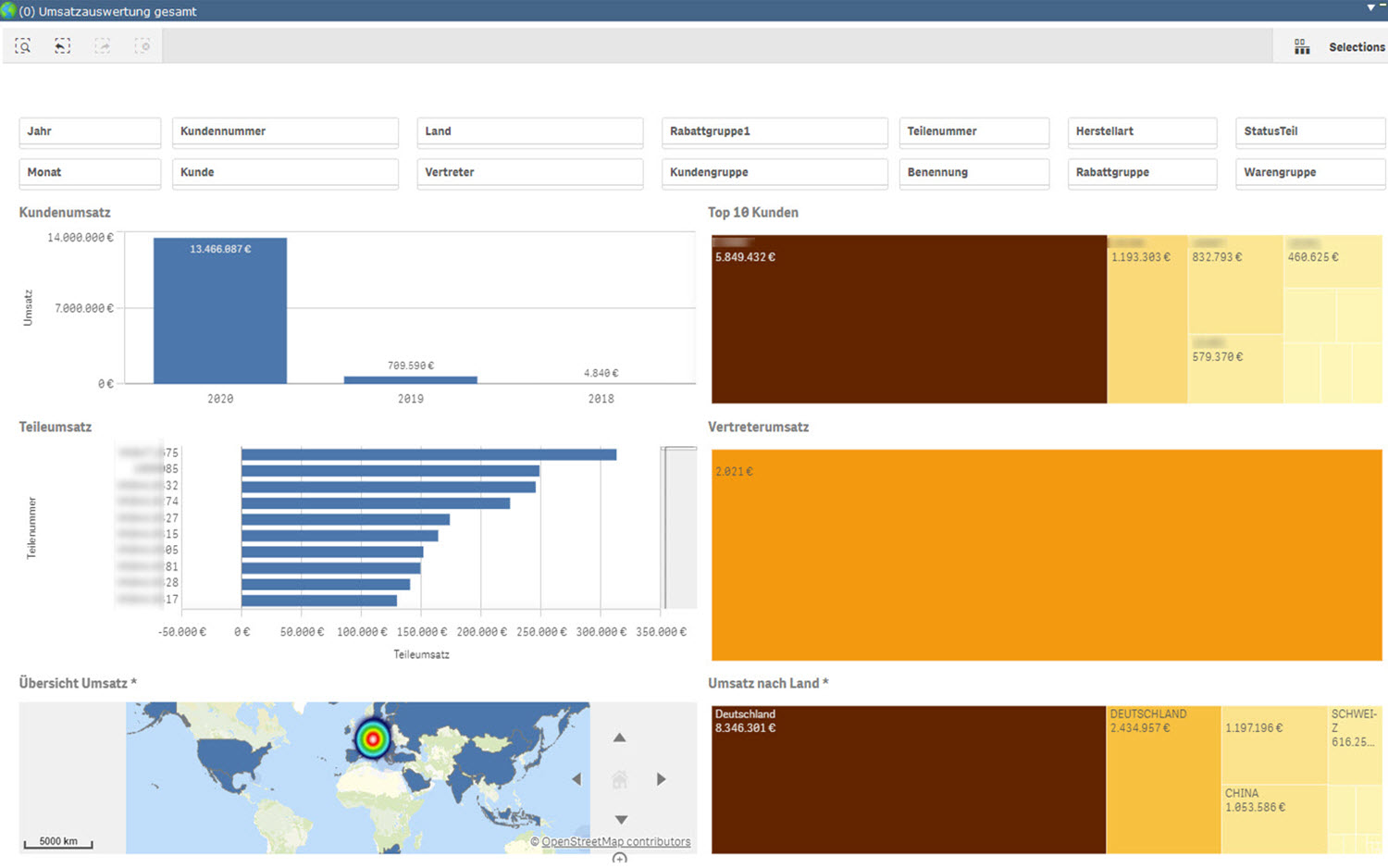Image resolution: width=1388 pixels, height=868 pixels.
Task: Open the Selections tool
Action: (1340, 47)
